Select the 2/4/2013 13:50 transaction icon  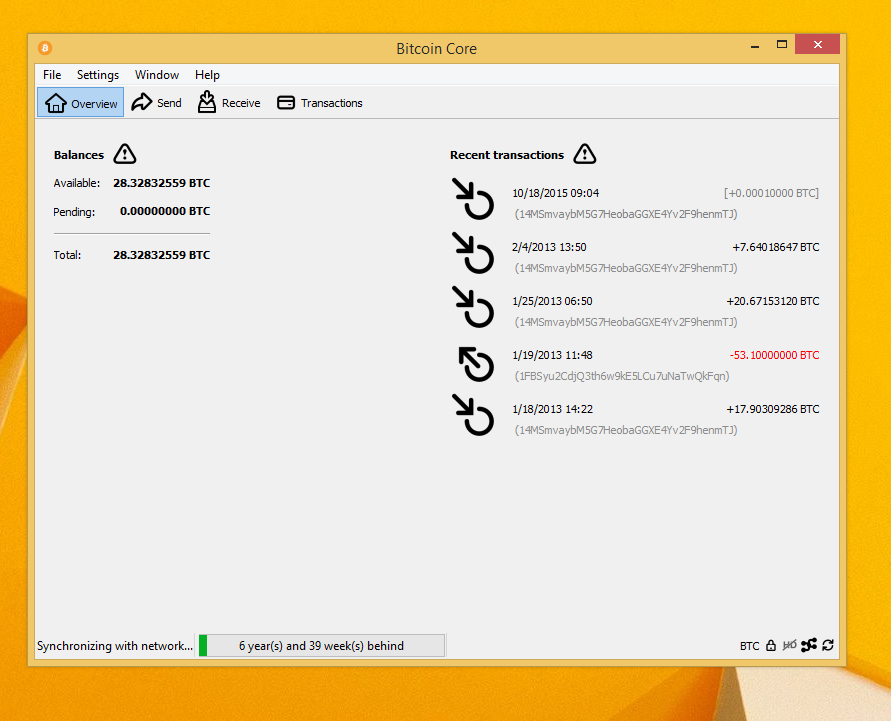click(473, 253)
